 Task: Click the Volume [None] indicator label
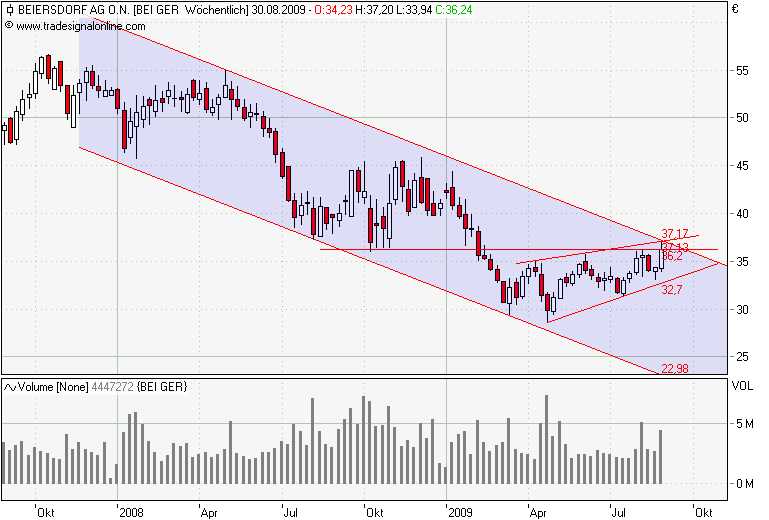click(53, 387)
